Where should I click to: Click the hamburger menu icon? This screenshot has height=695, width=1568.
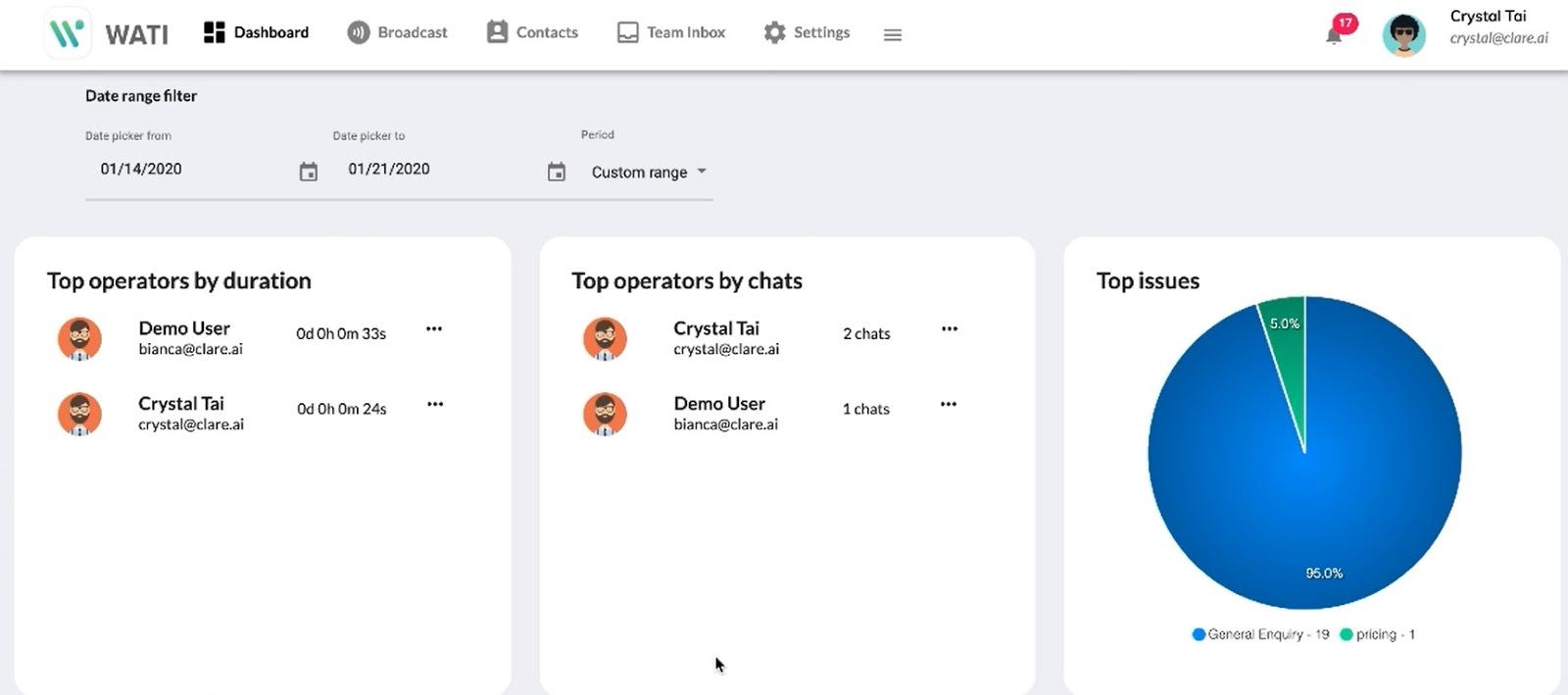pyautogui.click(x=892, y=35)
